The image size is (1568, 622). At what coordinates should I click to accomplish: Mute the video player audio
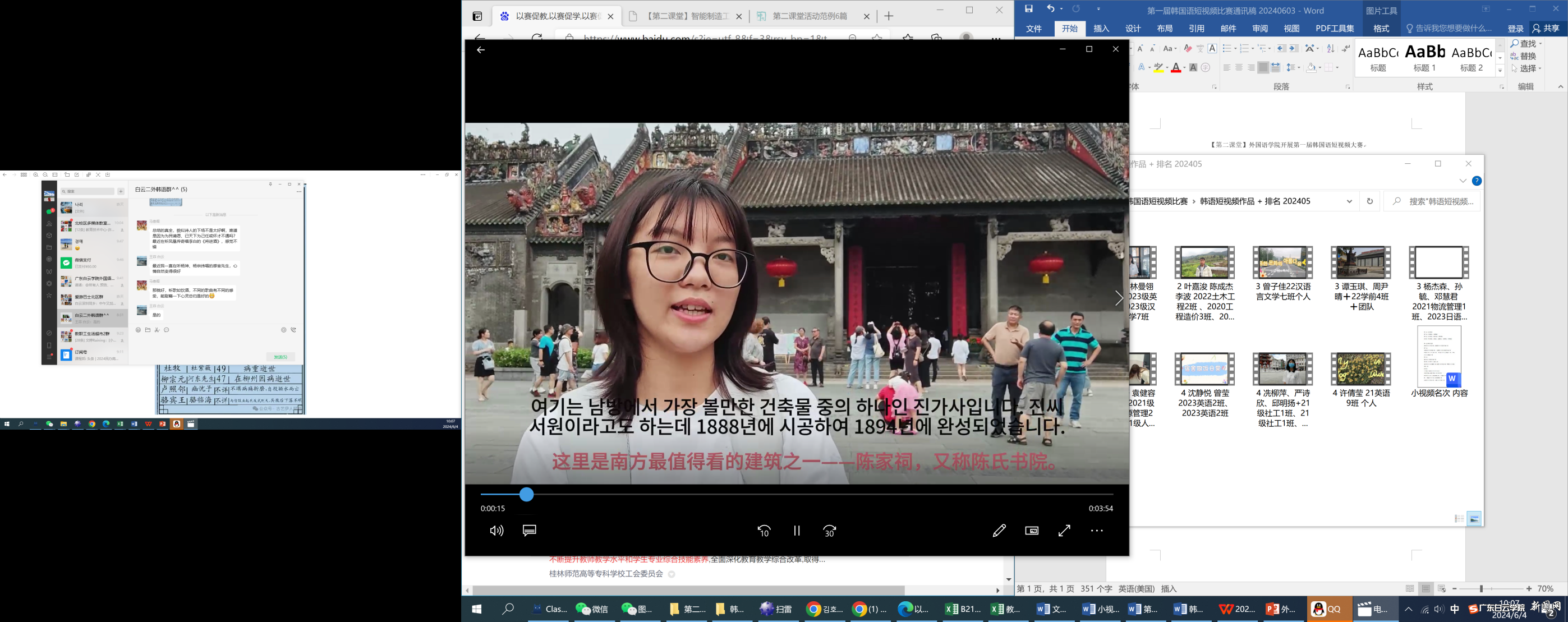[497, 530]
